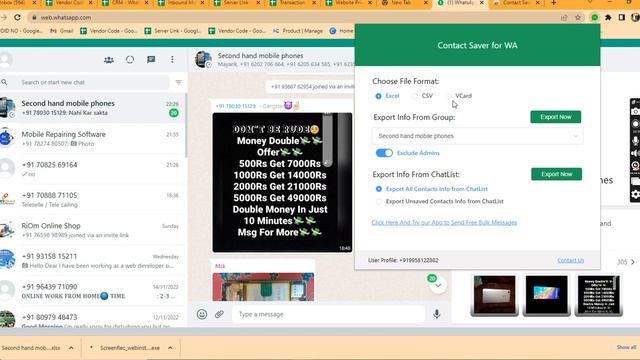Viewport: 640px width, 360px height.
Task: Record a voice message with microphone
Action: pos(437,314)
